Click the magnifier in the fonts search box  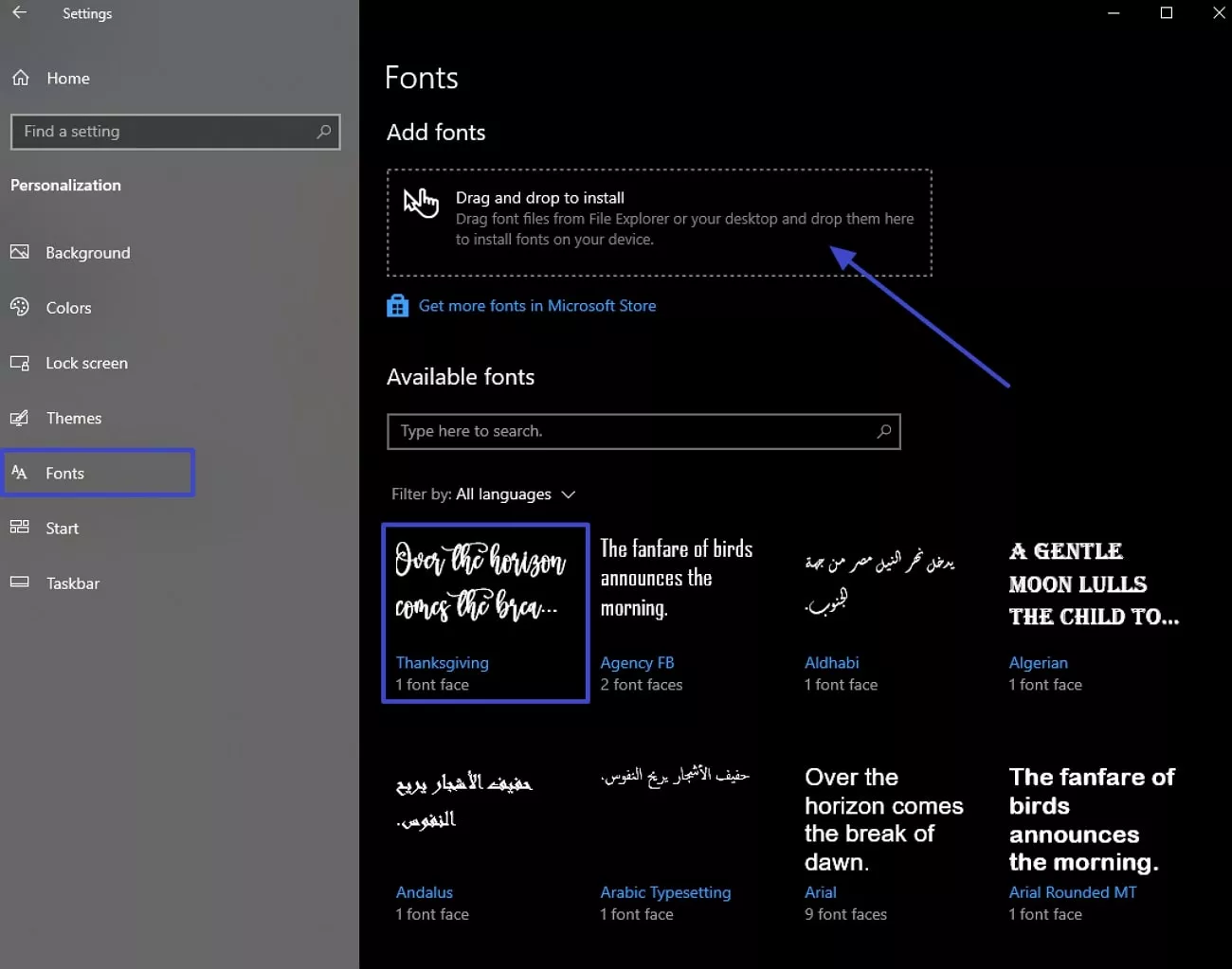coord(884,431)
